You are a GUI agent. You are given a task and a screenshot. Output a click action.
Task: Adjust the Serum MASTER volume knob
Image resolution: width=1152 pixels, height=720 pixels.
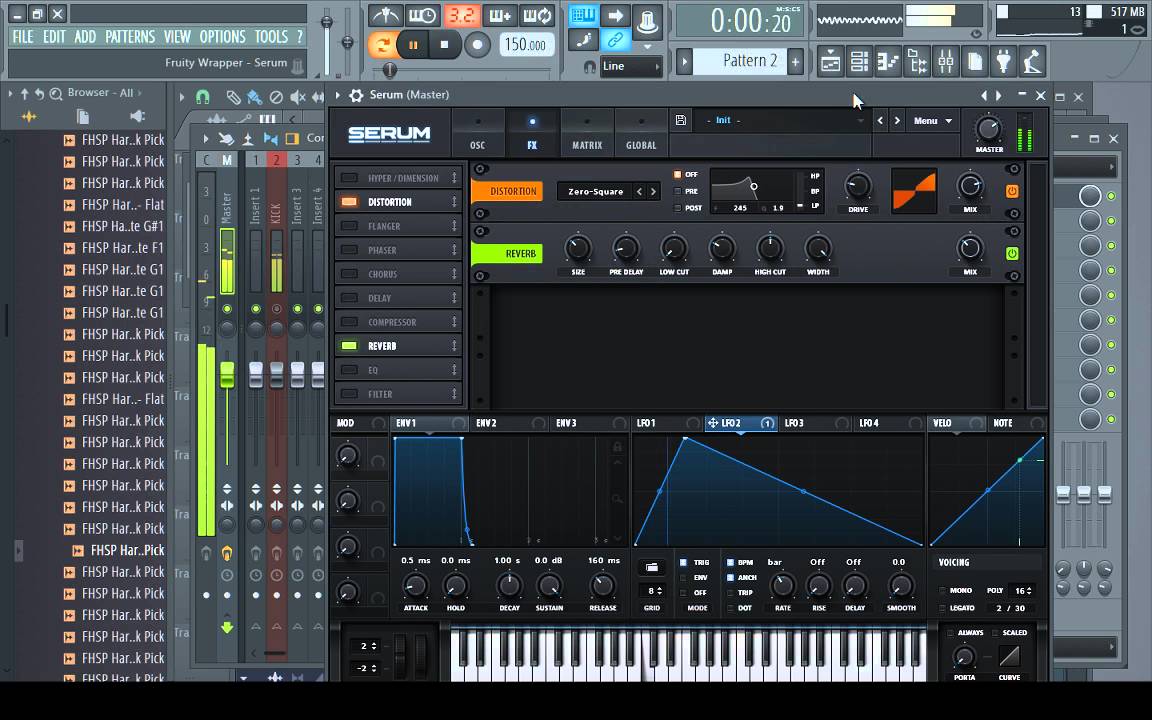988,129
